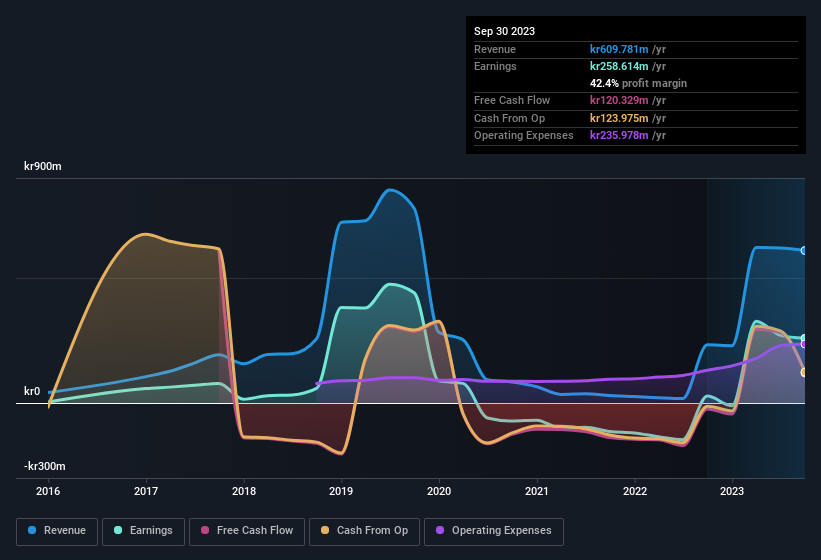Click the kr900m y-axis label
Screen dimensions: 821x560
42,166
